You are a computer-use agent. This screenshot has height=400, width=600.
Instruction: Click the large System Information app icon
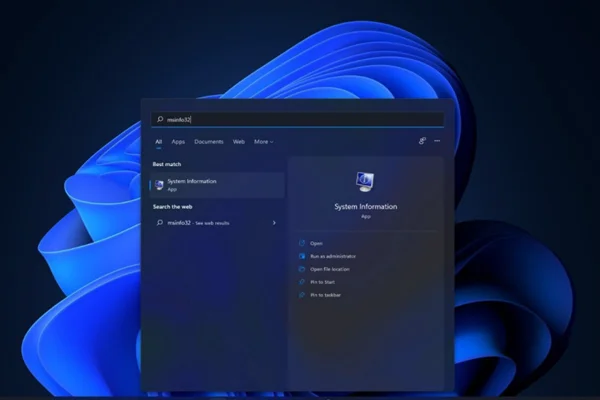click(365, 182)
